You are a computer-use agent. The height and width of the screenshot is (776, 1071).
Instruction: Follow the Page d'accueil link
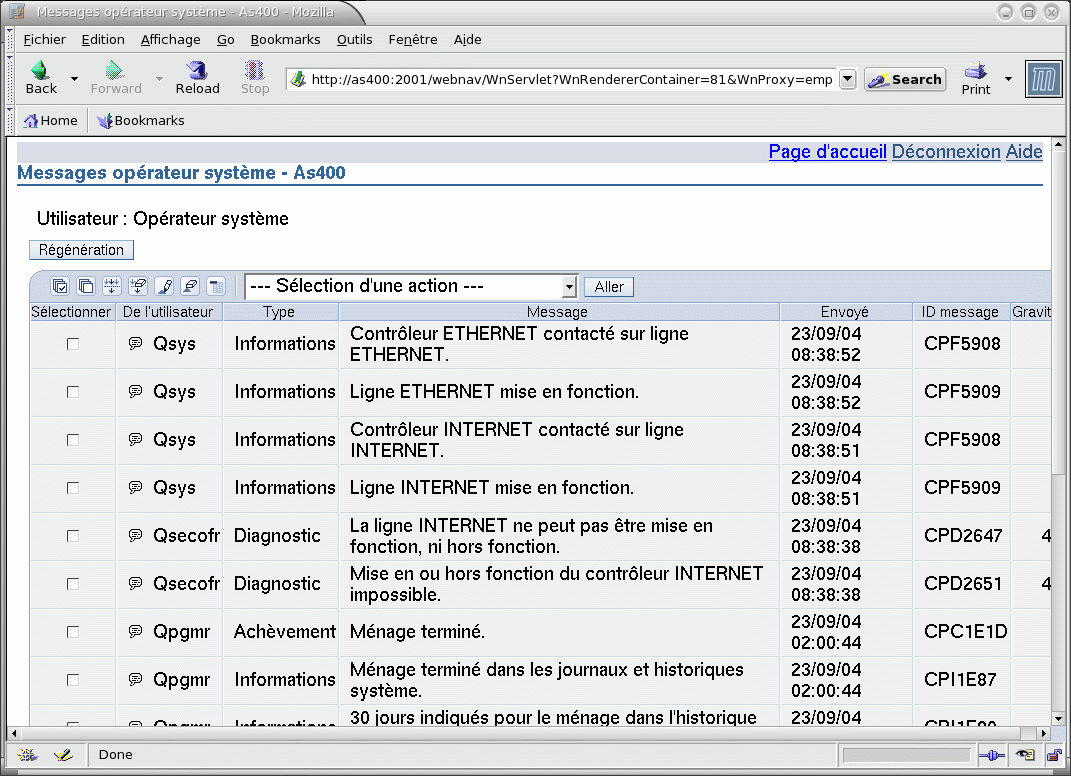point(827,152)
